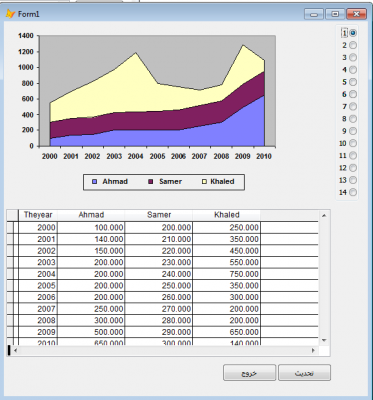Screen dimensions: 373x400
Task: Click Khaled cell 750.000
Action: (x=227, y=274)
